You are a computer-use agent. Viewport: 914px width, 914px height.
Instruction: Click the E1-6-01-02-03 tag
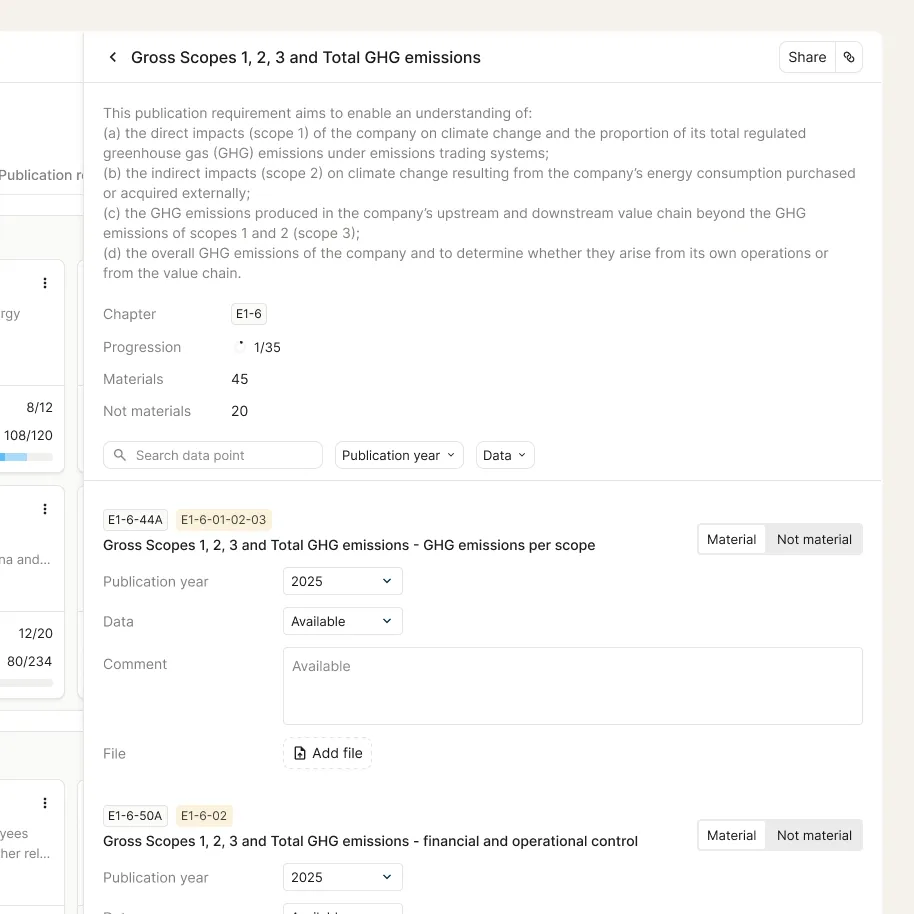[224, 520]
